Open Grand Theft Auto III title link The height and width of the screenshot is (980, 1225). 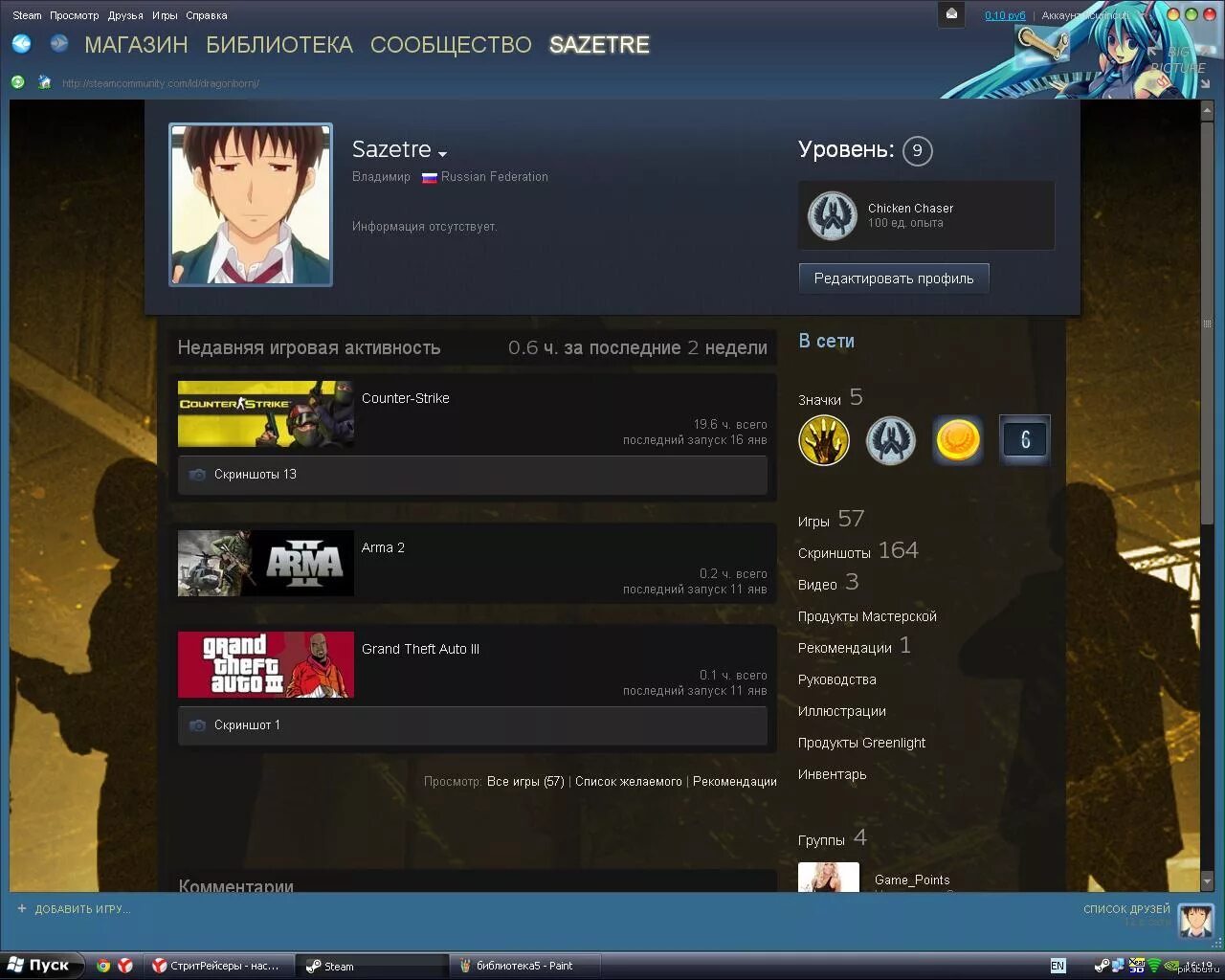point(420,649)
